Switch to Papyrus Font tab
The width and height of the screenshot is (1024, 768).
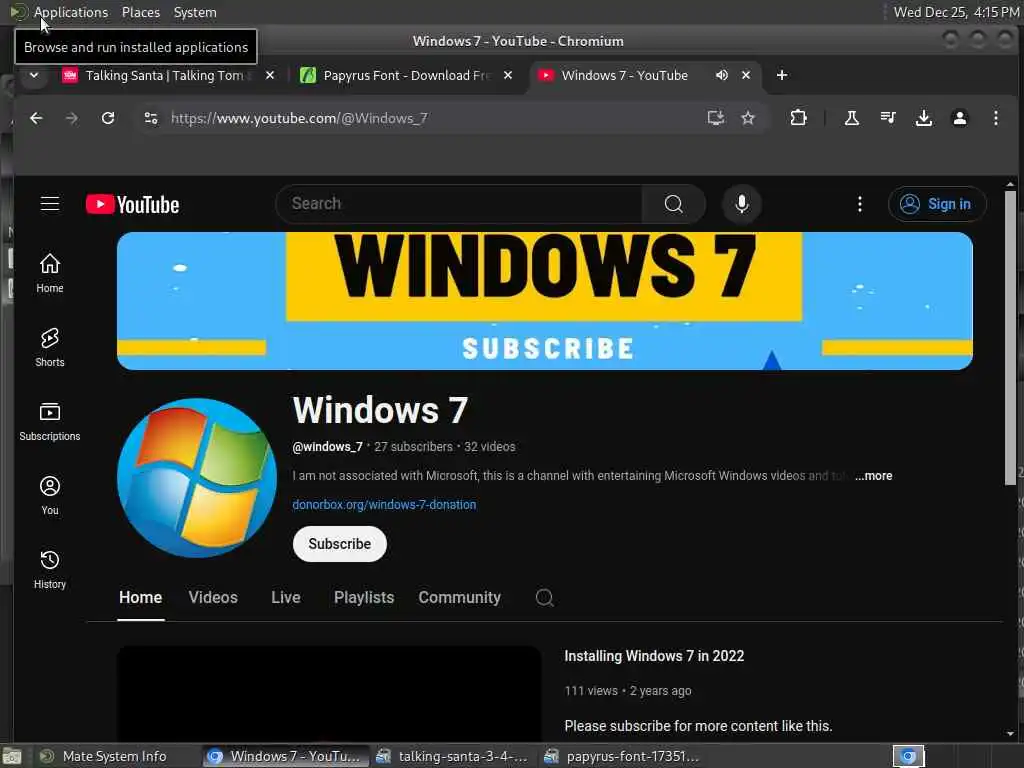tap(398, 75)
